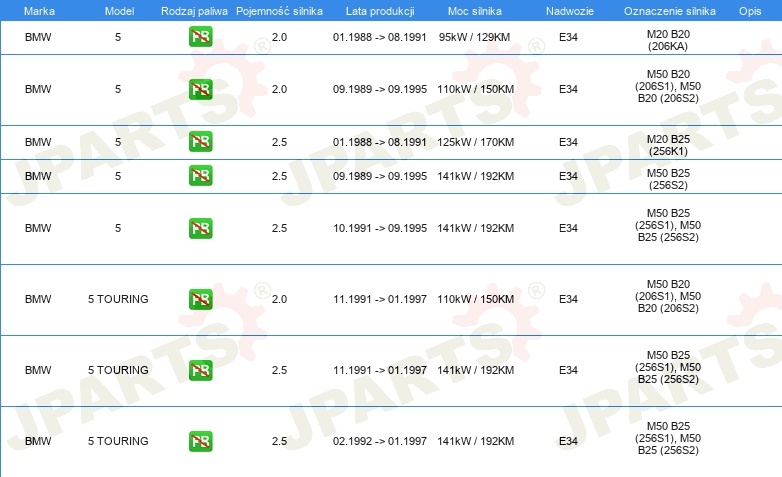
Task: Click the unleaded fuel icon in the 95kW / 129KM row
Action: pos(200,37)
